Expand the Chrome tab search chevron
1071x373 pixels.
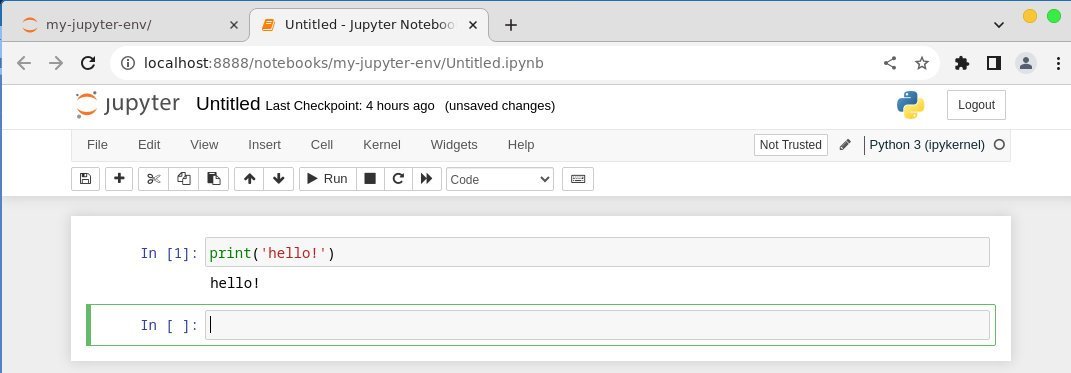[x=999, y=25]
